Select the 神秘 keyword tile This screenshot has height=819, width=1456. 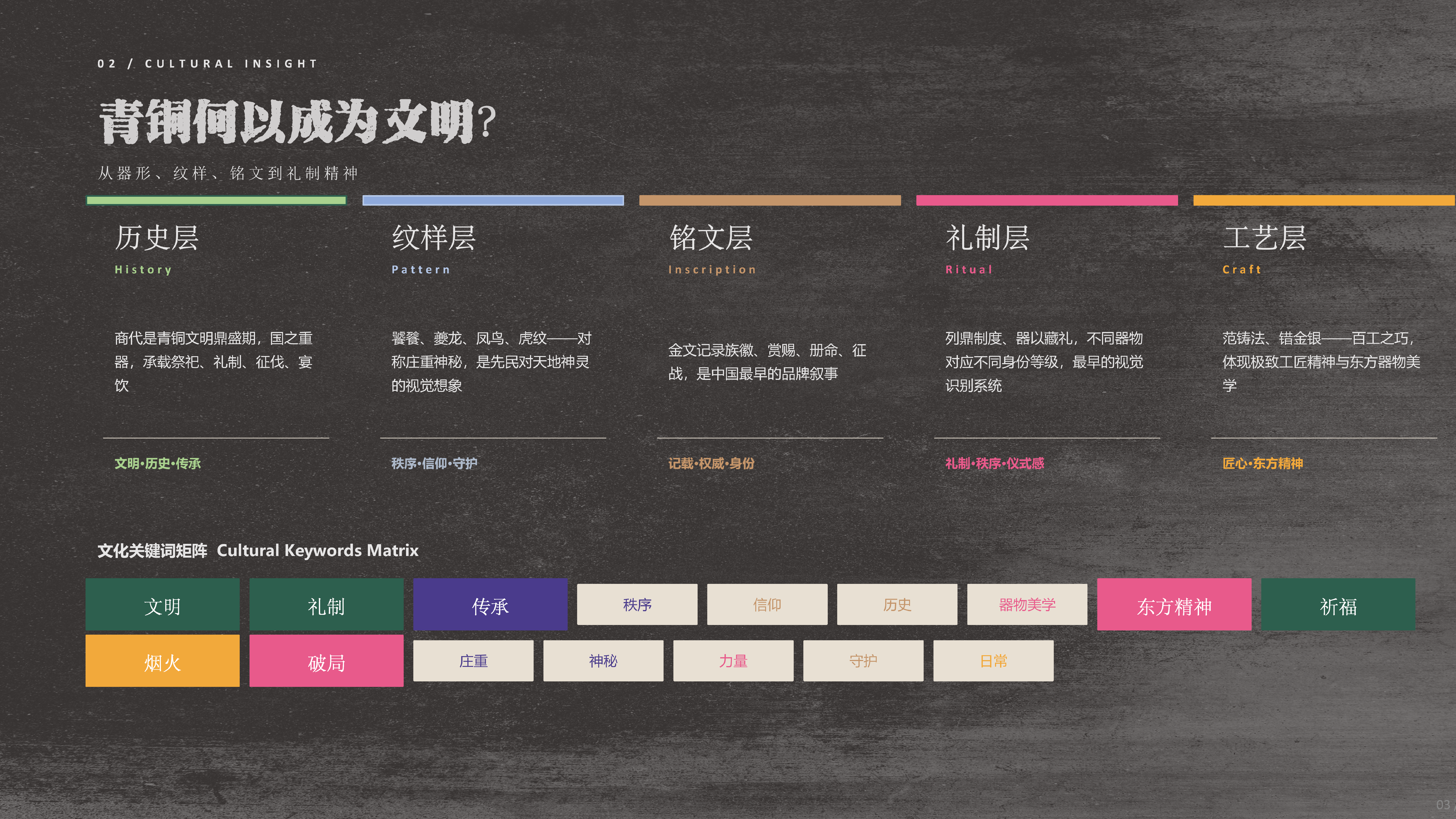[603, 661]
